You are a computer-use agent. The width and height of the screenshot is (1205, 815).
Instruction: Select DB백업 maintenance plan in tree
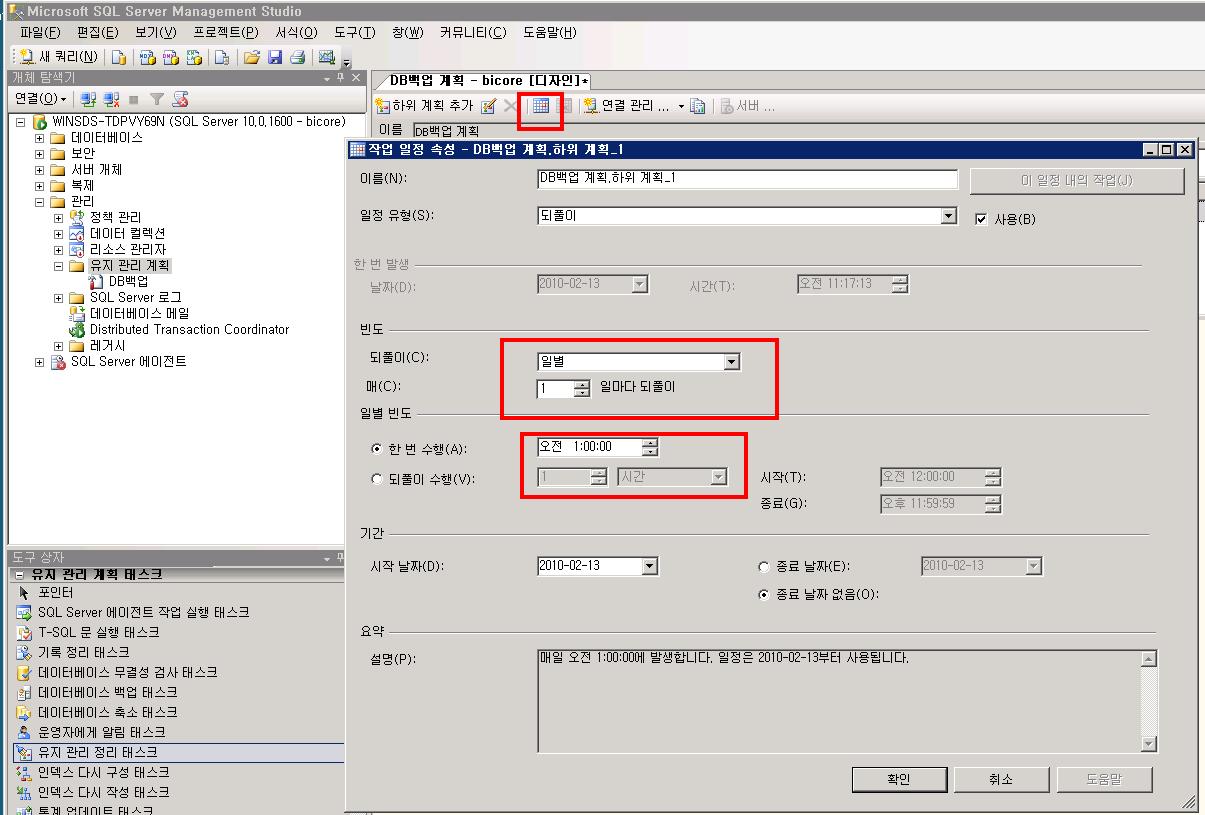119,282
